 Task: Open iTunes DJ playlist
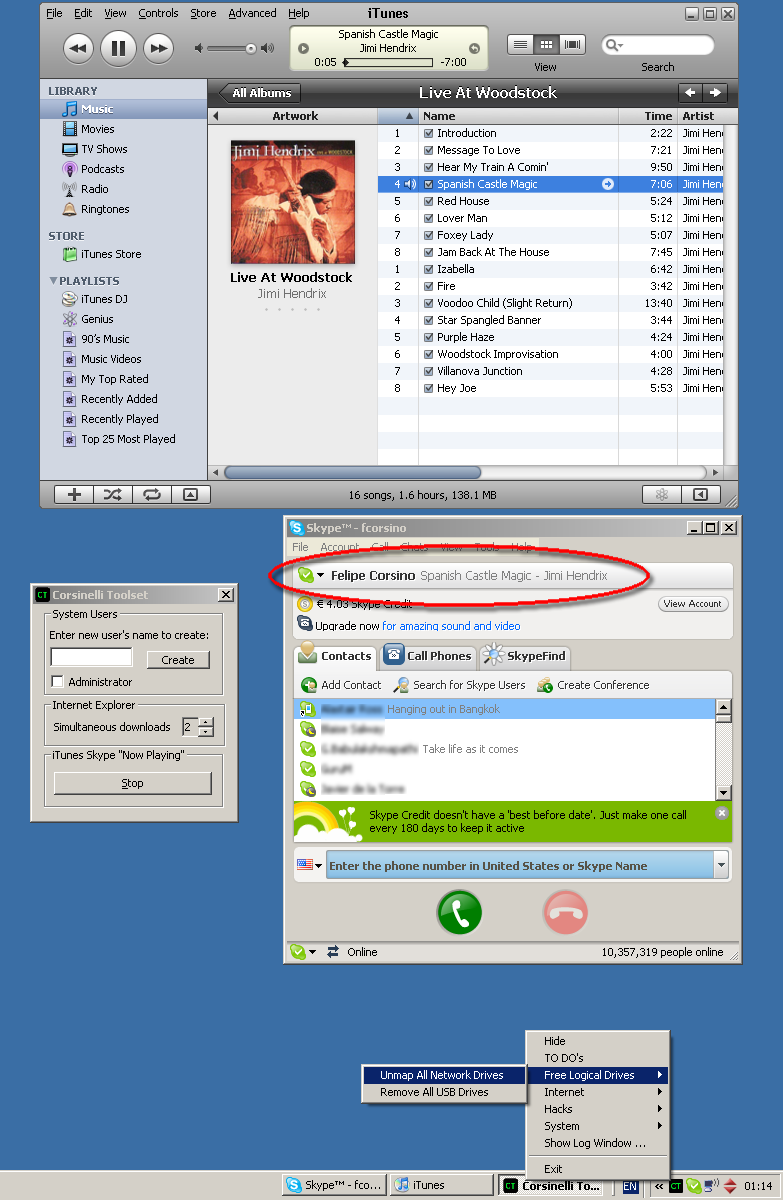[x=103, y=299]
